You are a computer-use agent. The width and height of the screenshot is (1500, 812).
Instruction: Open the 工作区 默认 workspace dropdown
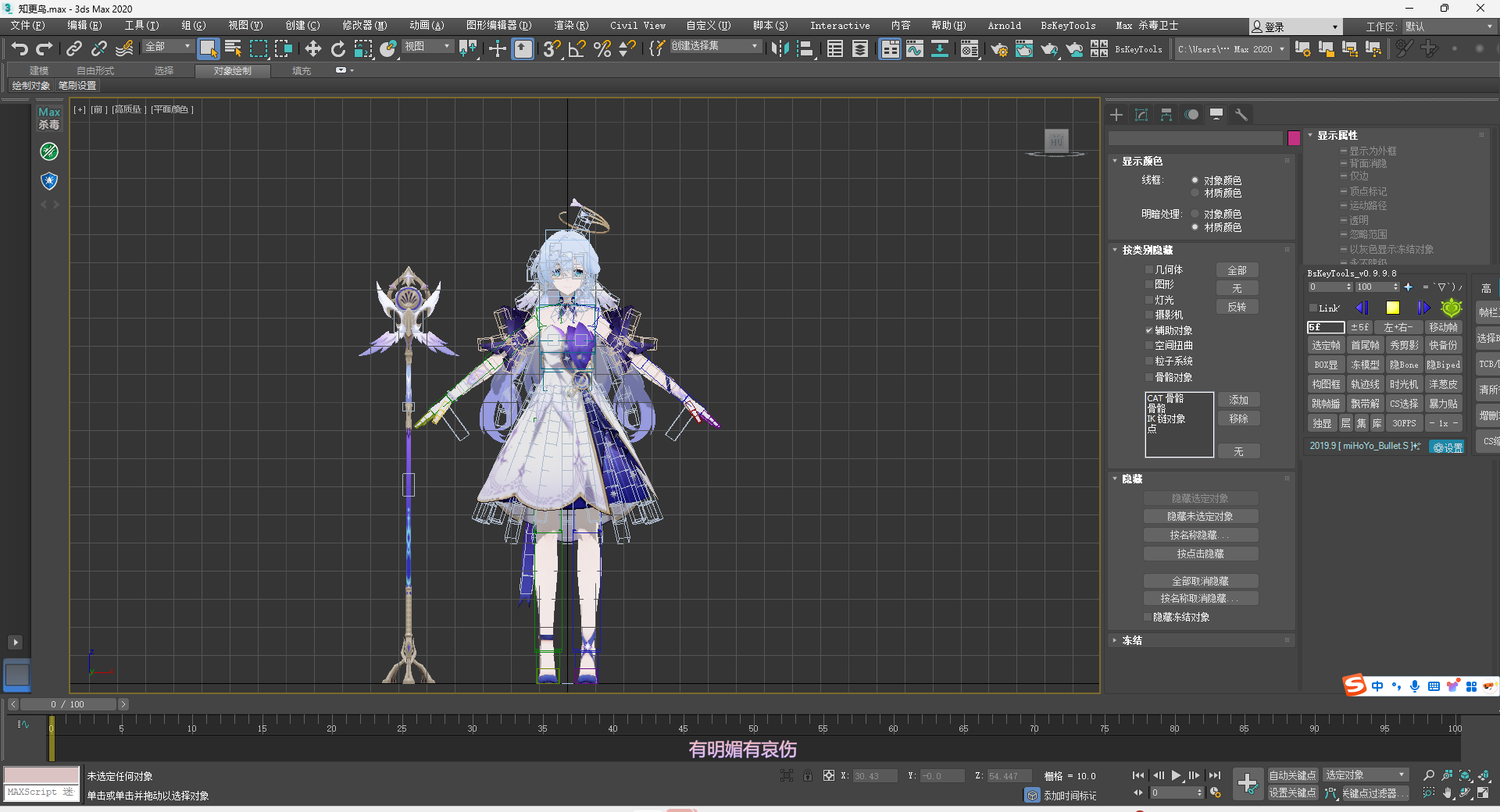point(1448,27)
